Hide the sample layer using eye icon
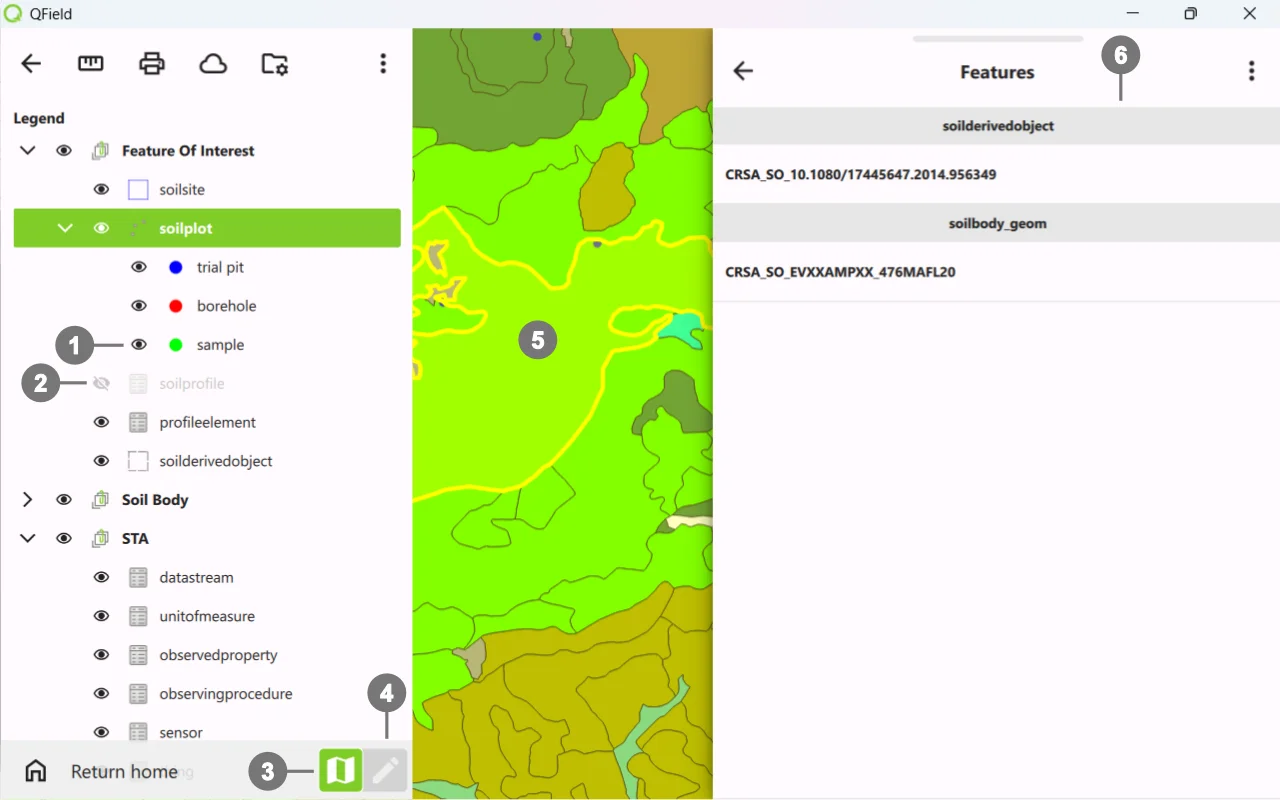Viewport: 1280px width, 800px height. click(139, 345)
